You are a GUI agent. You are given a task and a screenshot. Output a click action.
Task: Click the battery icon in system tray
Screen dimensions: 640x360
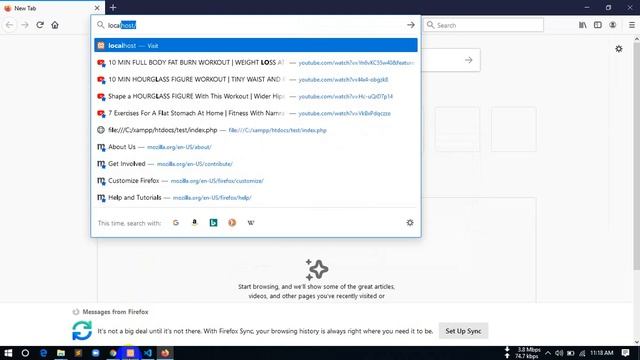point(571,353)
